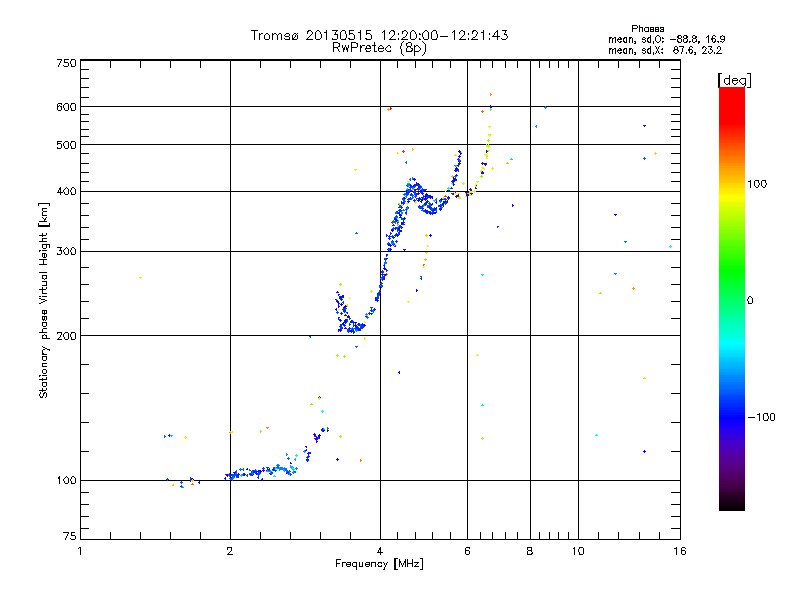Click the x-axis tick label '10'

coord(578,551)
